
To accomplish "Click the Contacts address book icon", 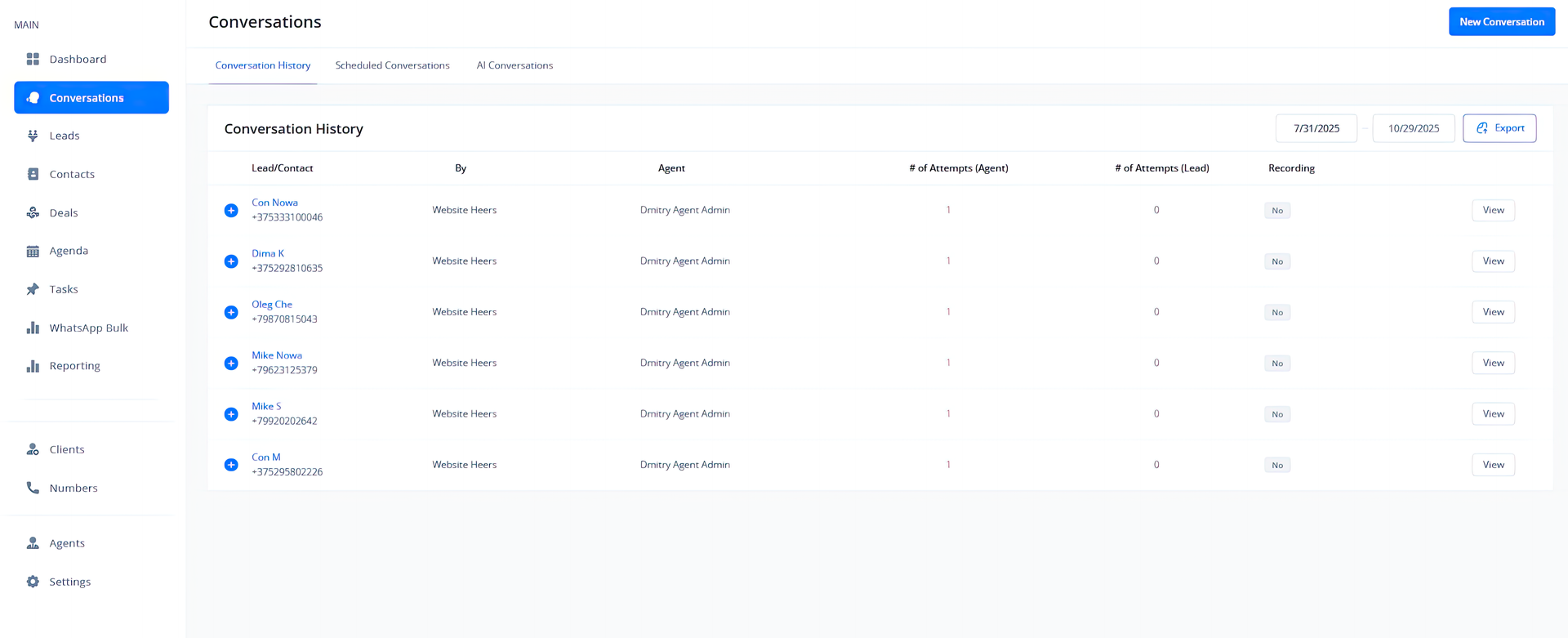I will (33, 174).
